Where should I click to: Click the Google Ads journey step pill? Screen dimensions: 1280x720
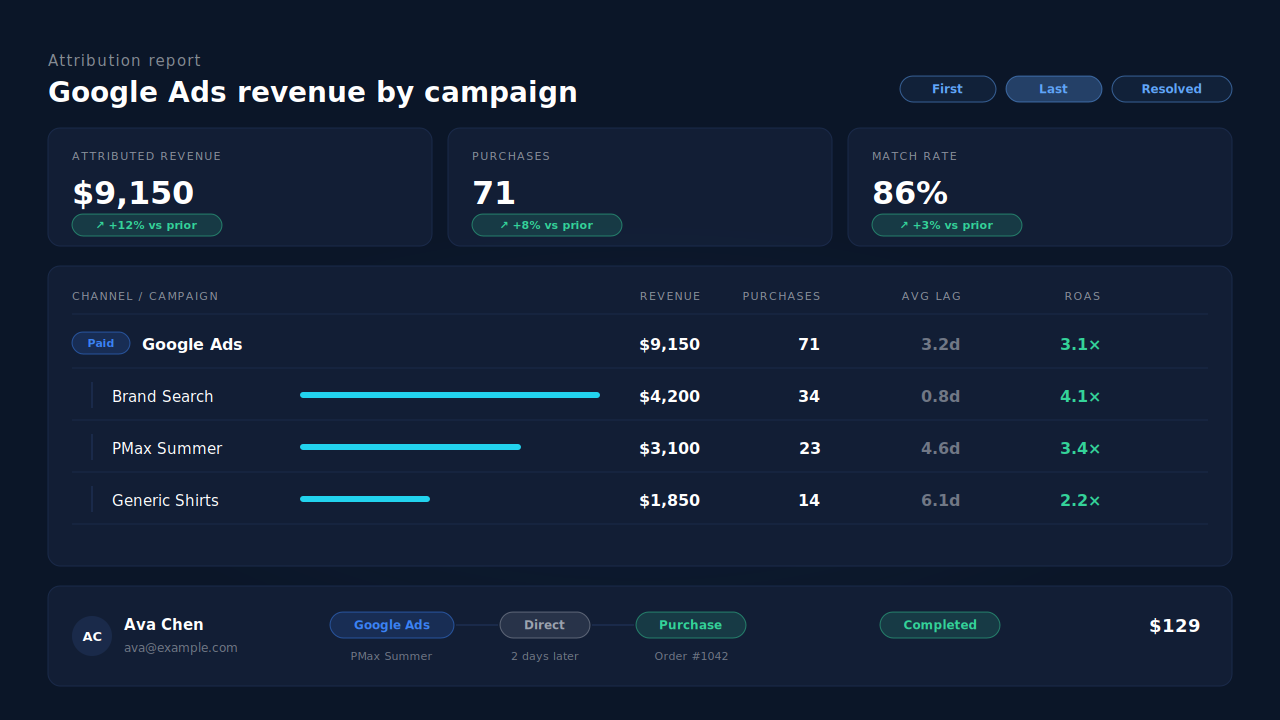click(x=392, y=625)
